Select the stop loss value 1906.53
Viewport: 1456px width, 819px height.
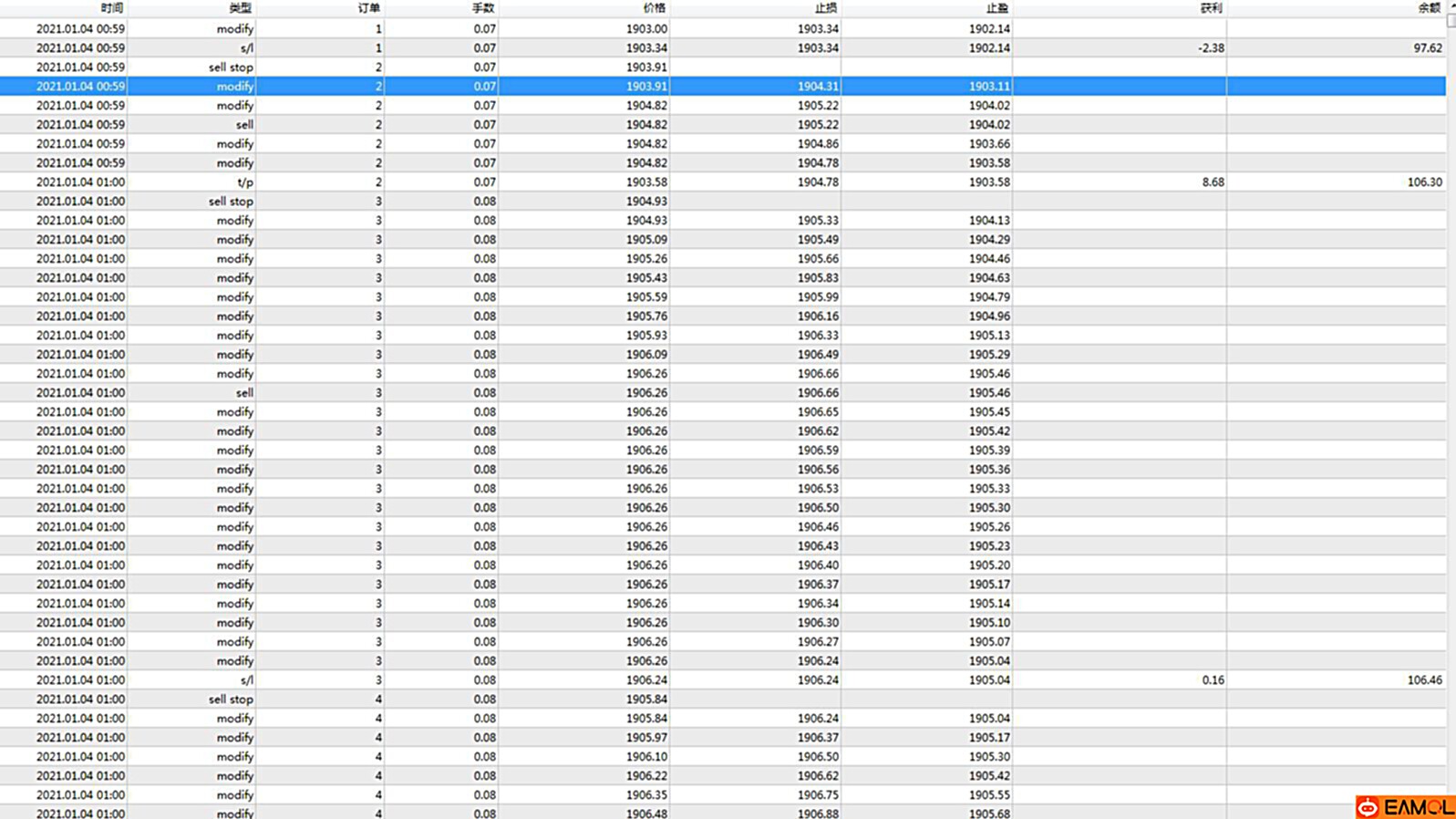click(x=818, y=489)
